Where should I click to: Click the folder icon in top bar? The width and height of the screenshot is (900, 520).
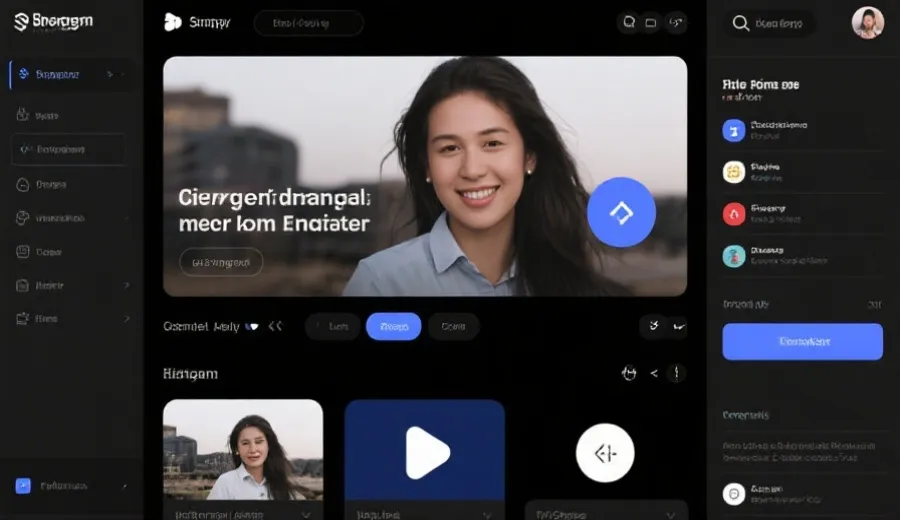pyautogui.click(x=652, y=22)
